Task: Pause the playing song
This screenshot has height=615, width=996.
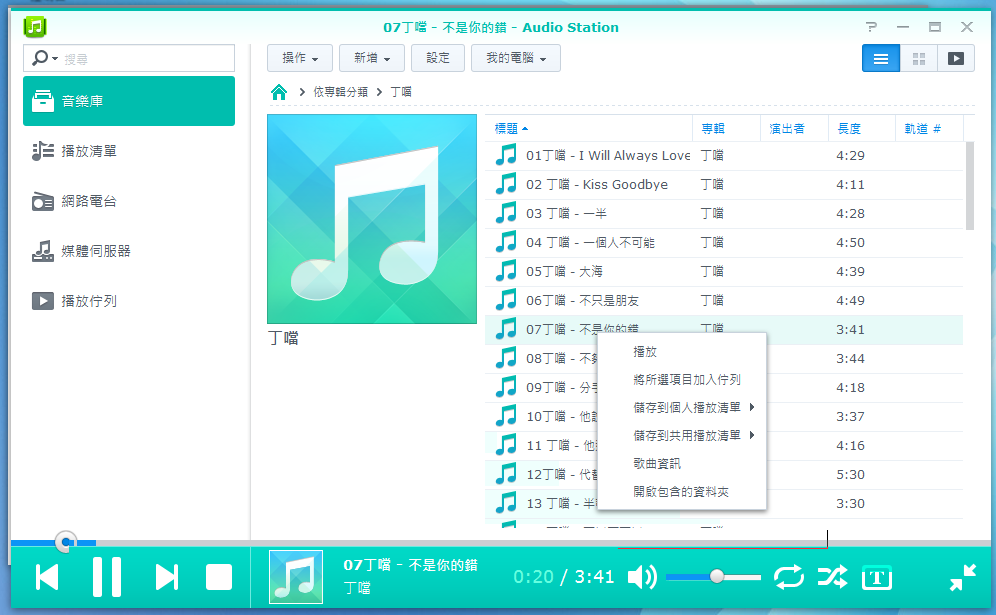Action: (x=107, y=577)
